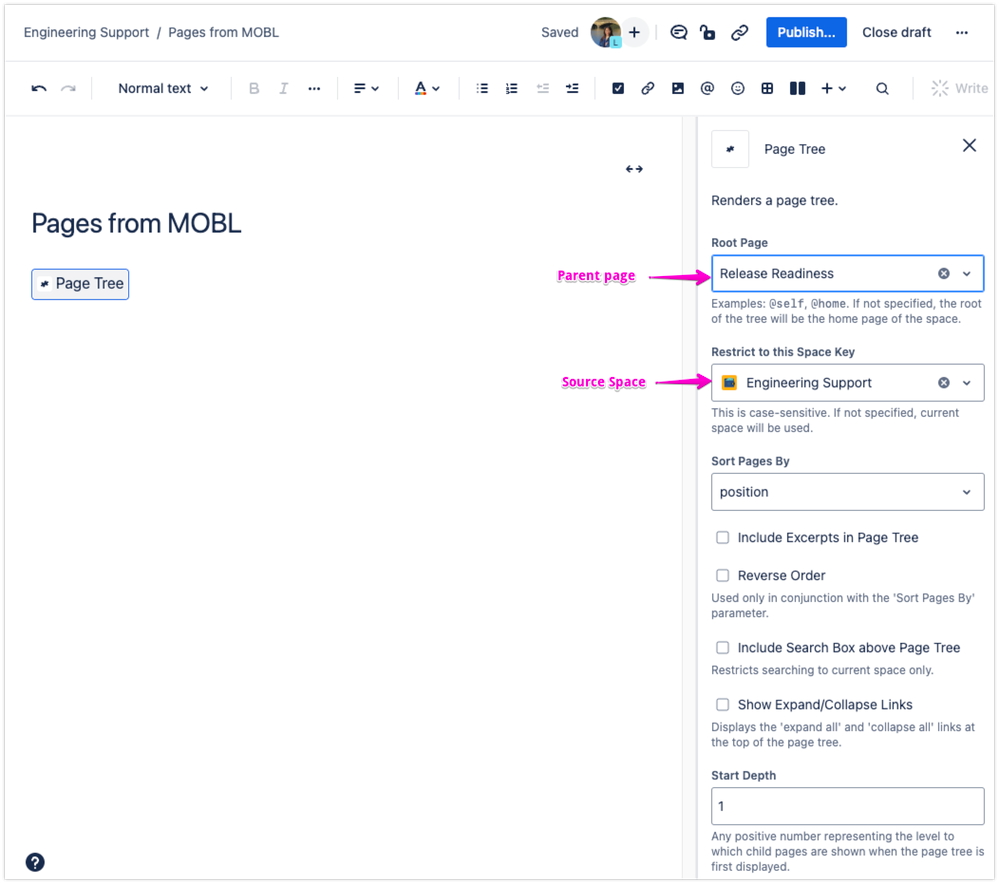Open the emoji picker
The height and width of the screenshot is (884, 999).
(x=737, y=88)
